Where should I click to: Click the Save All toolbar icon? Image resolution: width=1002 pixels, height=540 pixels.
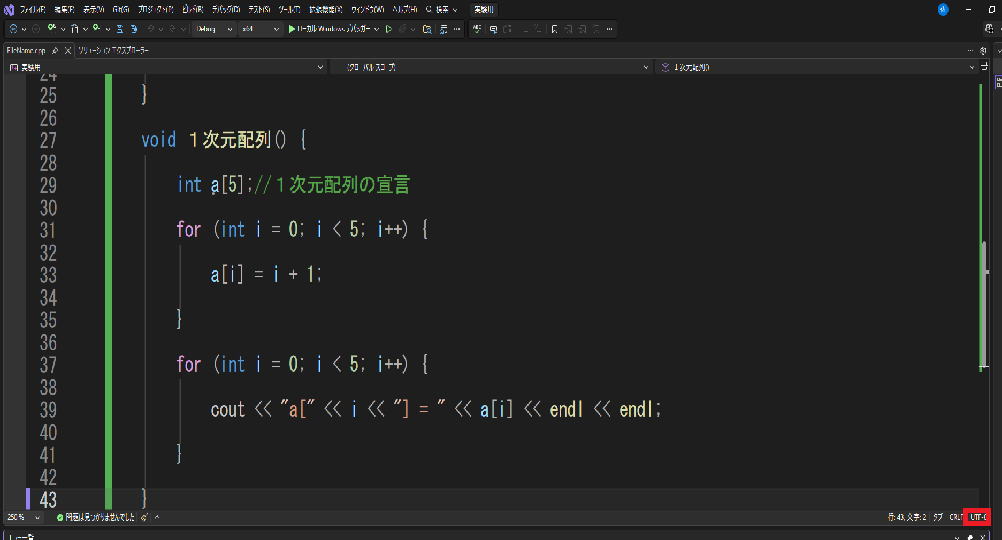[132, 29]
